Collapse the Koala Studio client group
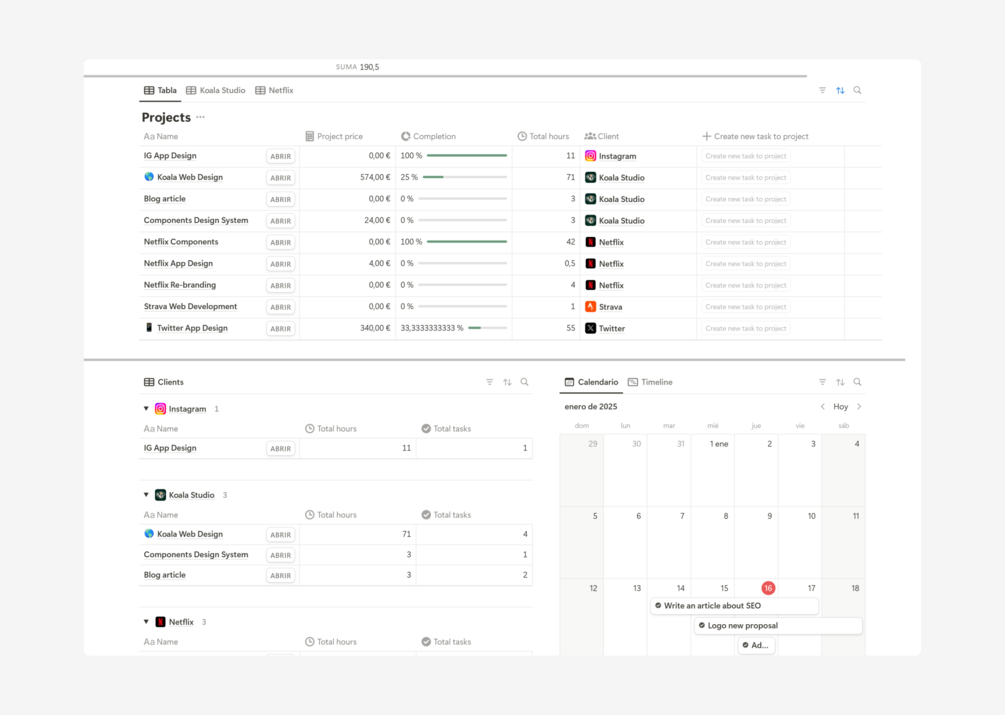Viewport: 1005px width, 715px height. coord(146,495)
